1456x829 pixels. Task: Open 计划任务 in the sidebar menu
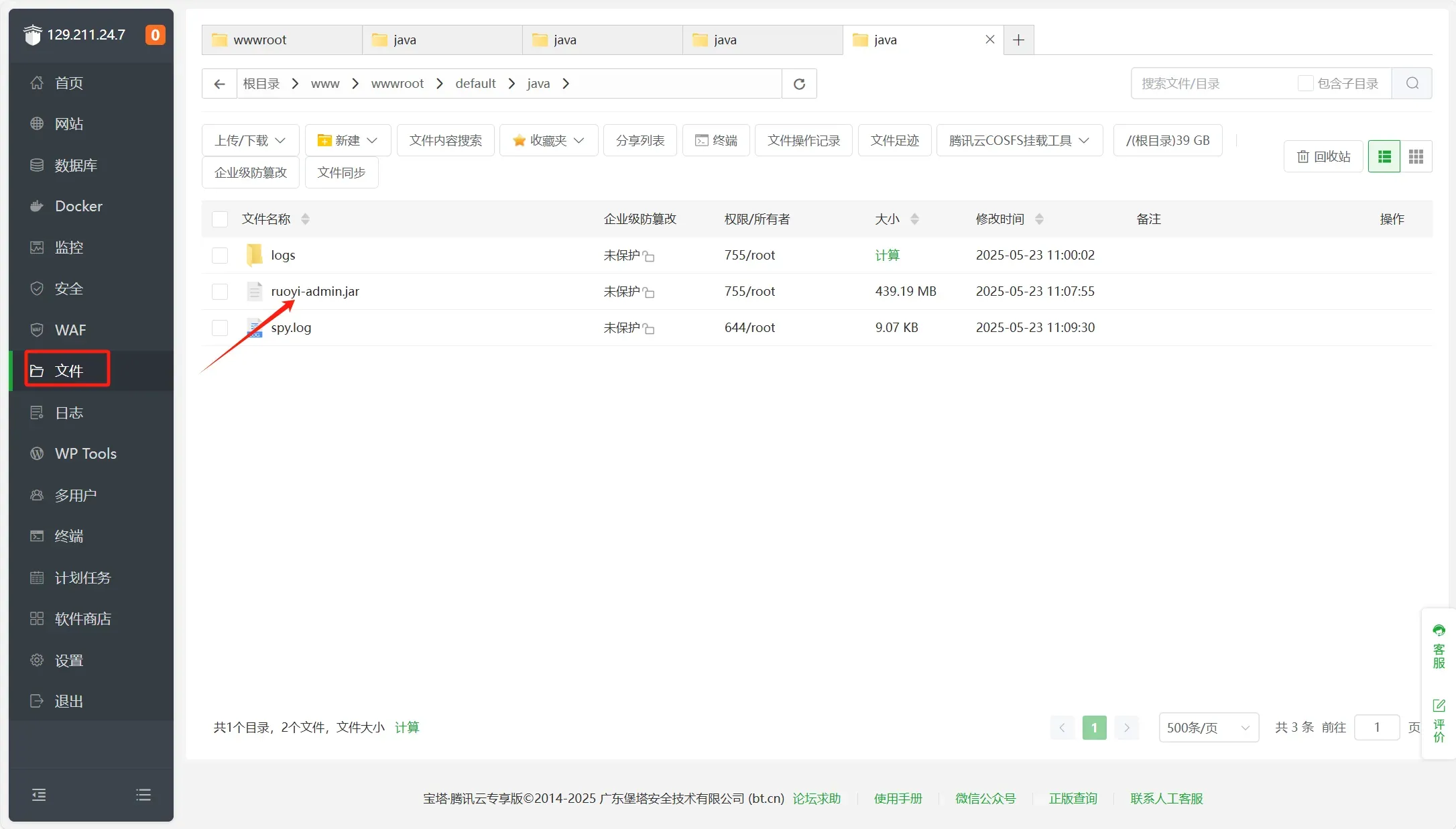click(82, 577)
